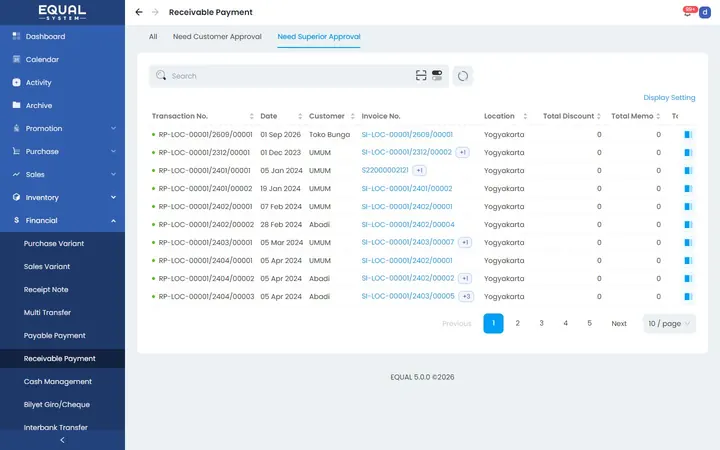Screen dimensions: 720x450
Task: Click the Dashboard sidebar icon
Action: tap(17, 36)
